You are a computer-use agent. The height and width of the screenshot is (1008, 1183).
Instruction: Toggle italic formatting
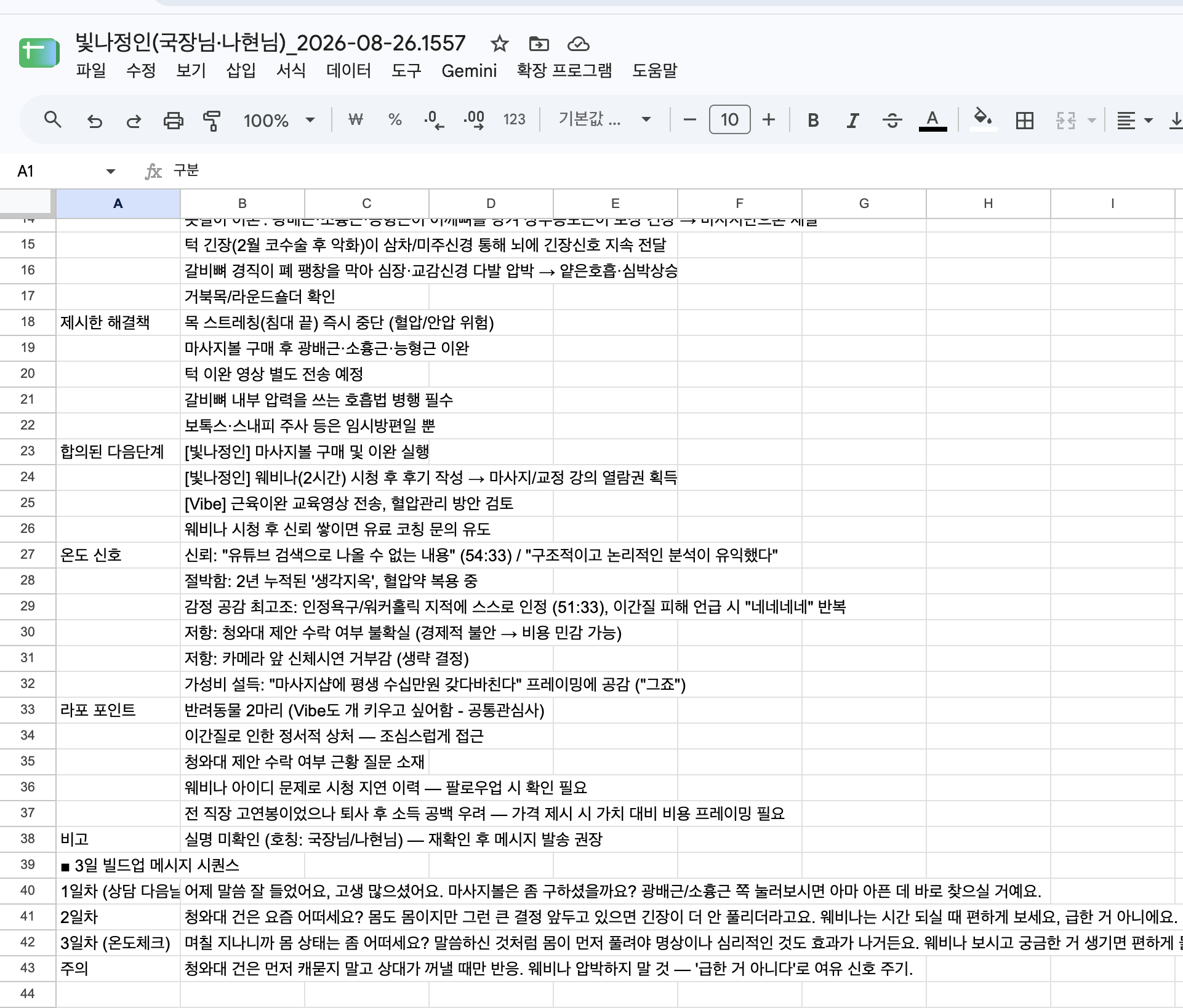point(852,120)
